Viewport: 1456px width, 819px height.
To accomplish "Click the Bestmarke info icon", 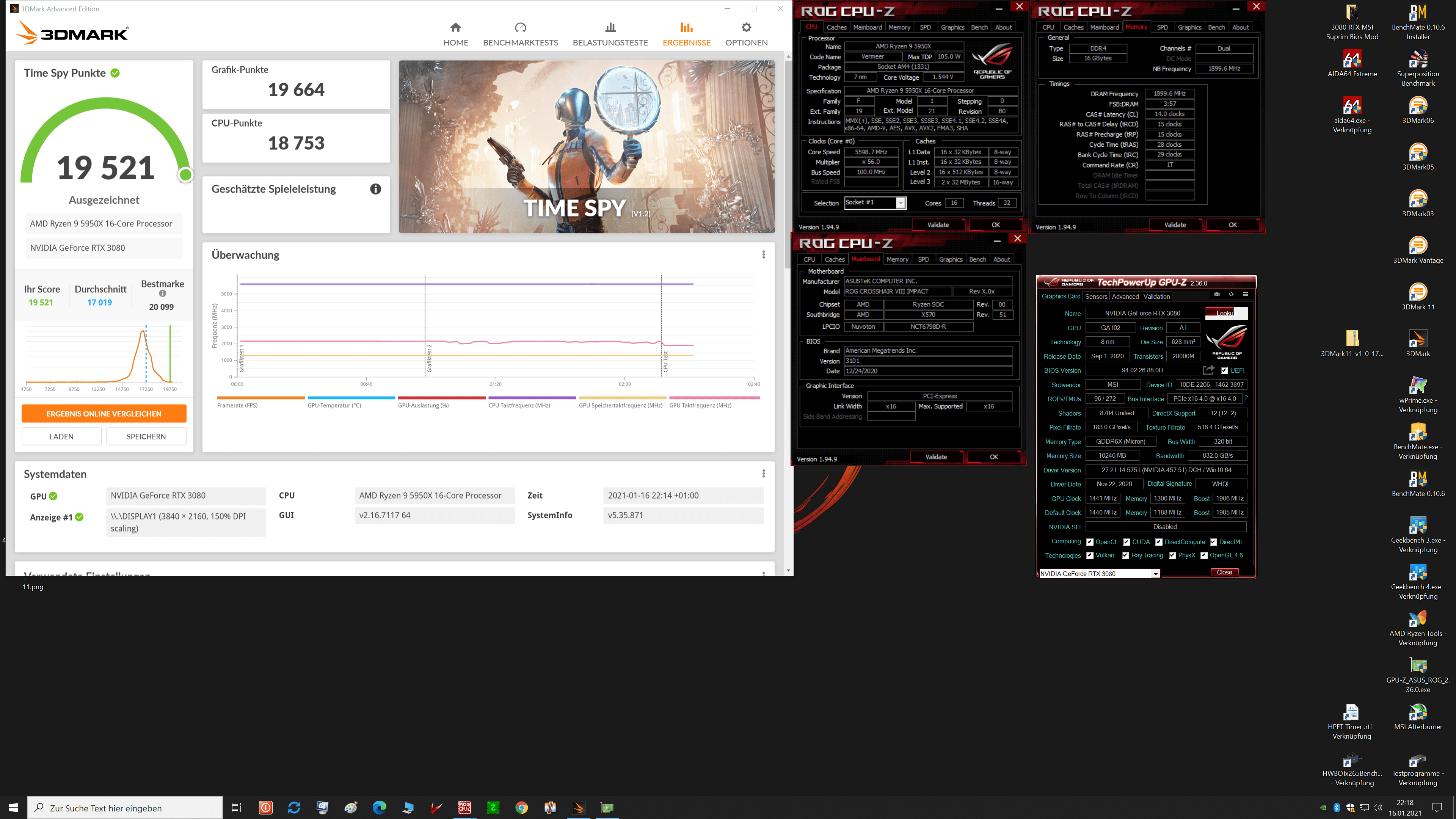I will coord(162,293).
